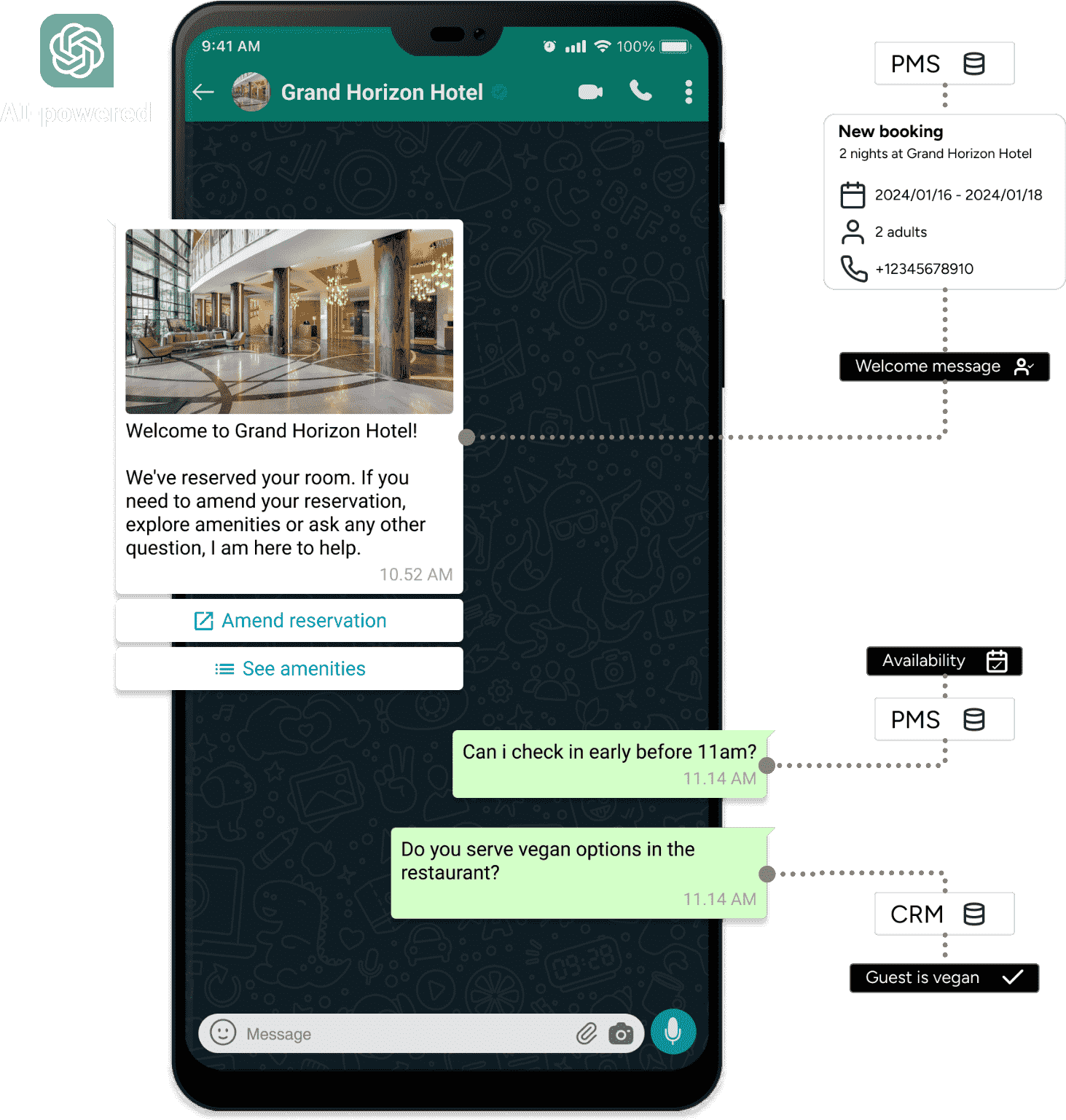This screenshot has width=1066, height=1120.
Task: Attach a file using the paperclip icon
Action: click(587, 1033)
